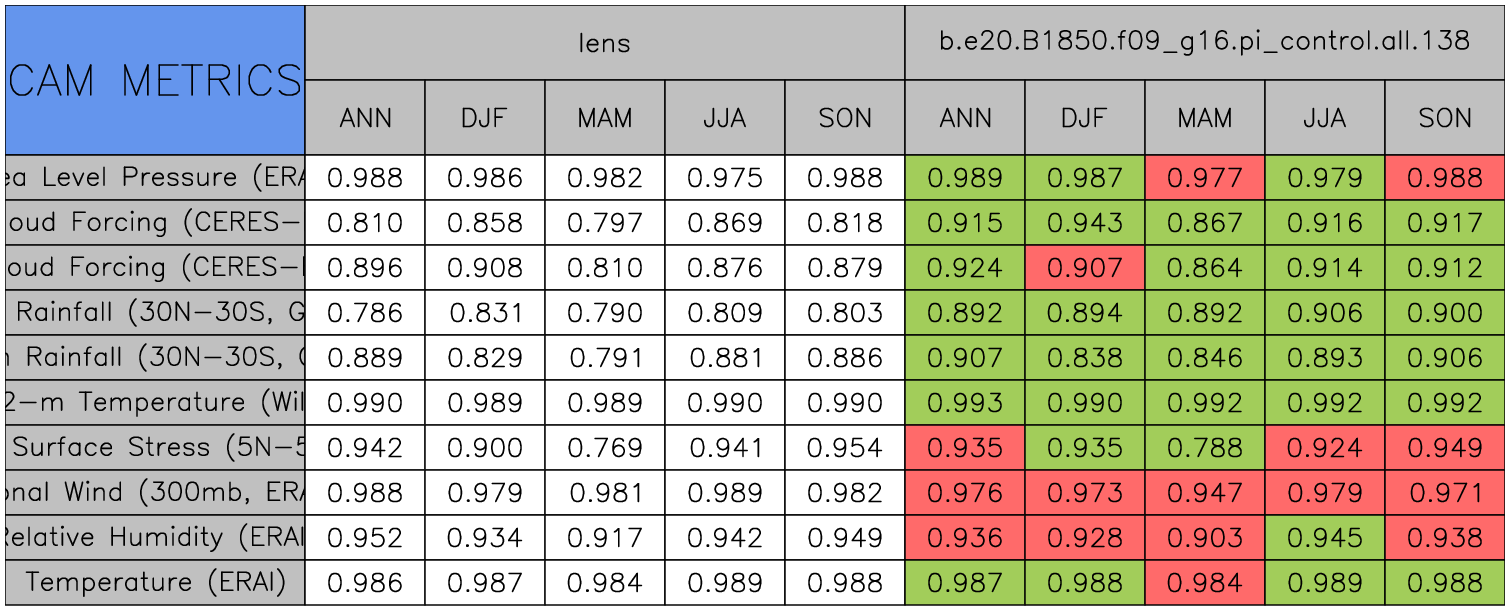Select the b.e20.B1850 pi_control header
The height and width of the screenshot is (611, 1510).
point(1204,43)
